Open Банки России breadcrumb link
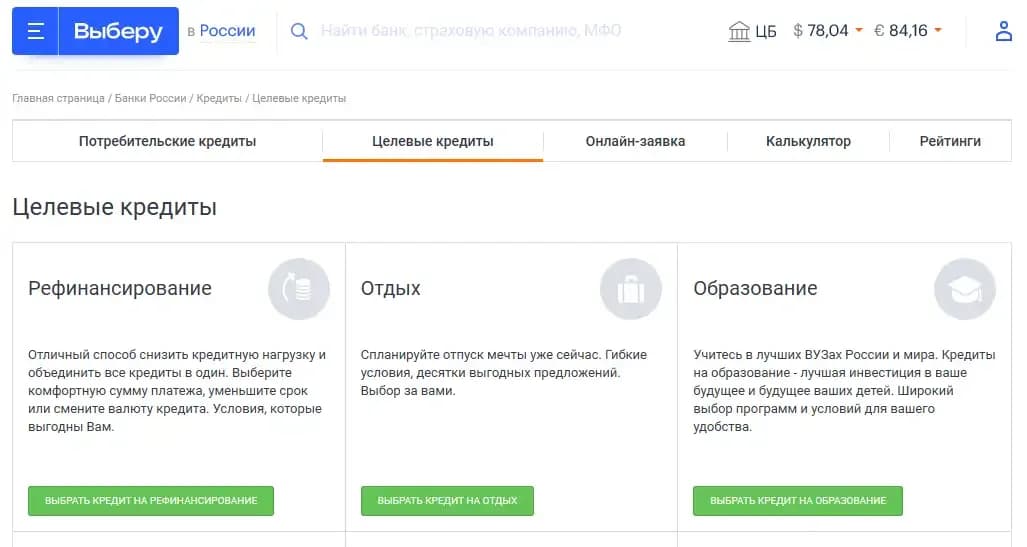This screenshot has height=547, width=1027. click(x=151, y=98)
